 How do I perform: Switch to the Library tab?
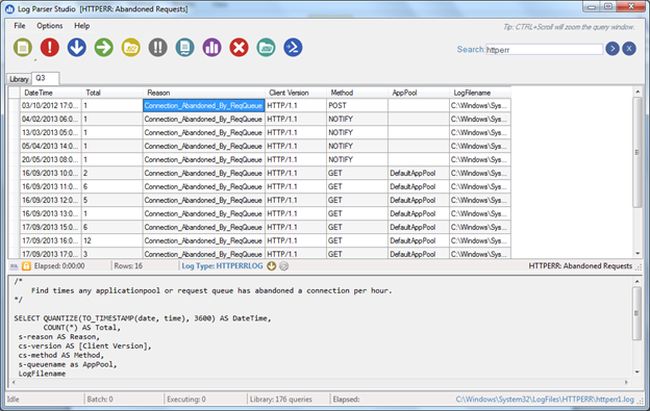pyautogui.click(x=19, y=79)
